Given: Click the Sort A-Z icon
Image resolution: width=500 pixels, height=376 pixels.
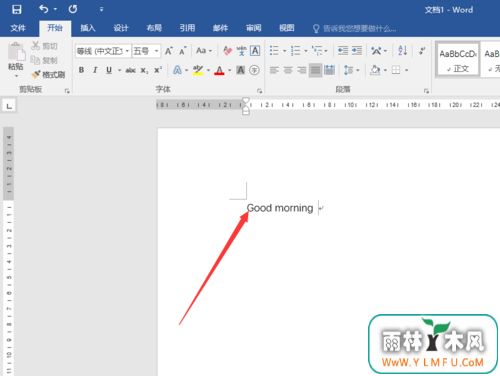Looking at the screenshot, I should [402, 51].
